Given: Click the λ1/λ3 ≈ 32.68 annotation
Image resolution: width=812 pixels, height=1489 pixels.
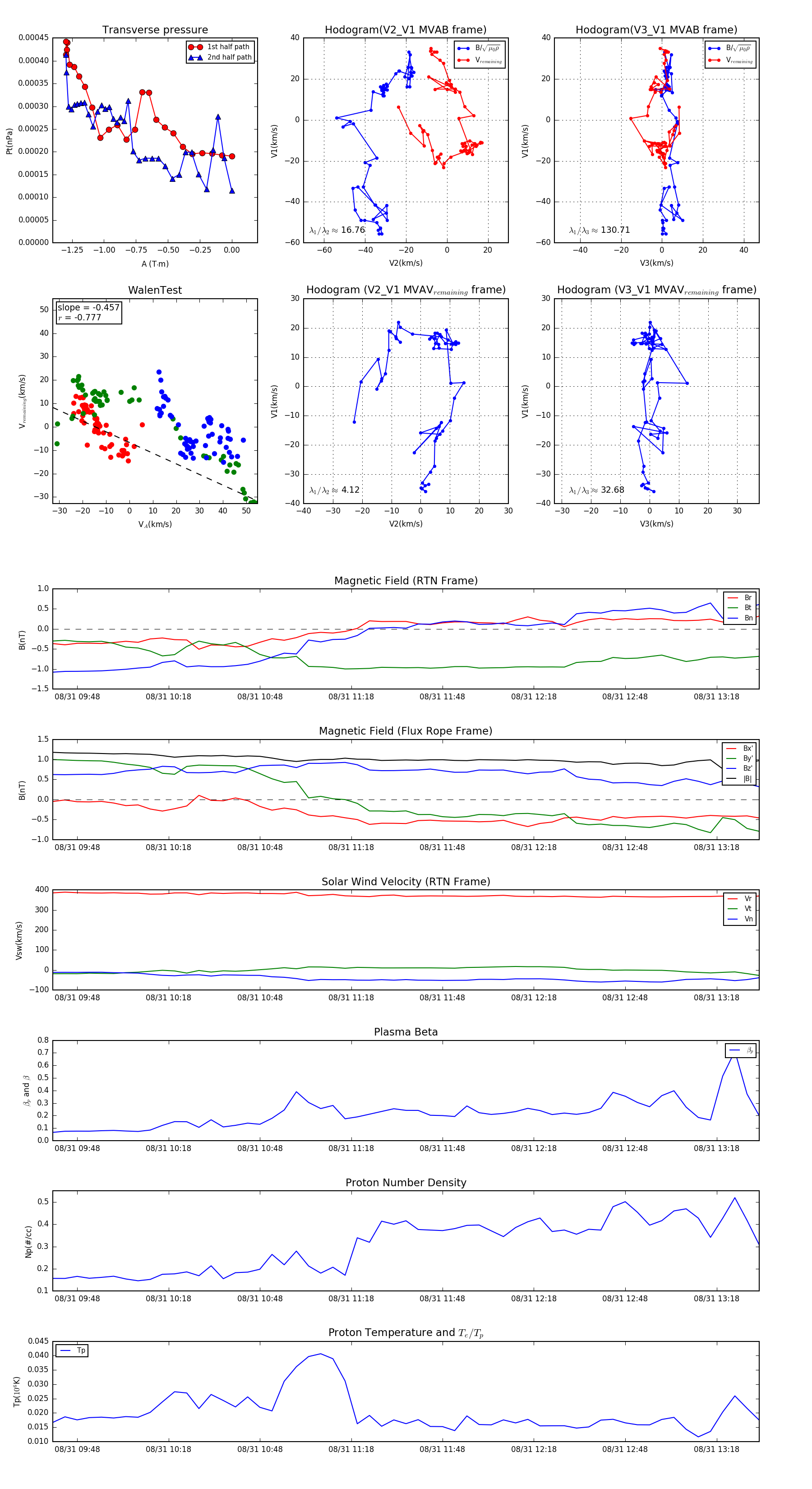Looking at the screenshot, I should click(597, 490).
